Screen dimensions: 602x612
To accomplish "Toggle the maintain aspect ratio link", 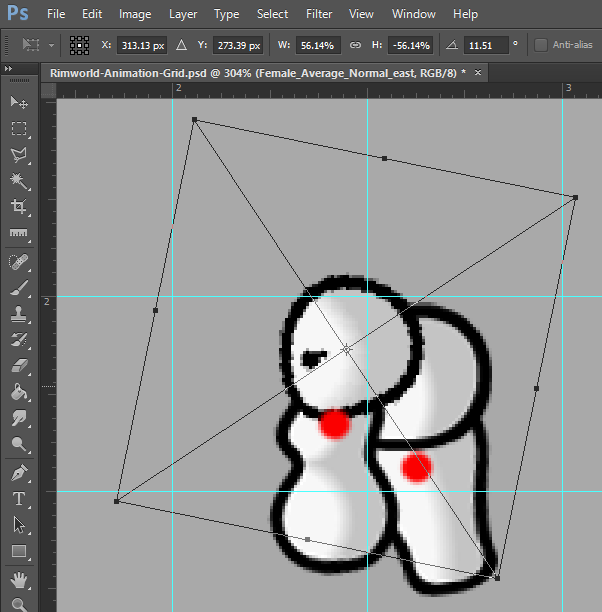I will (355, 45).
